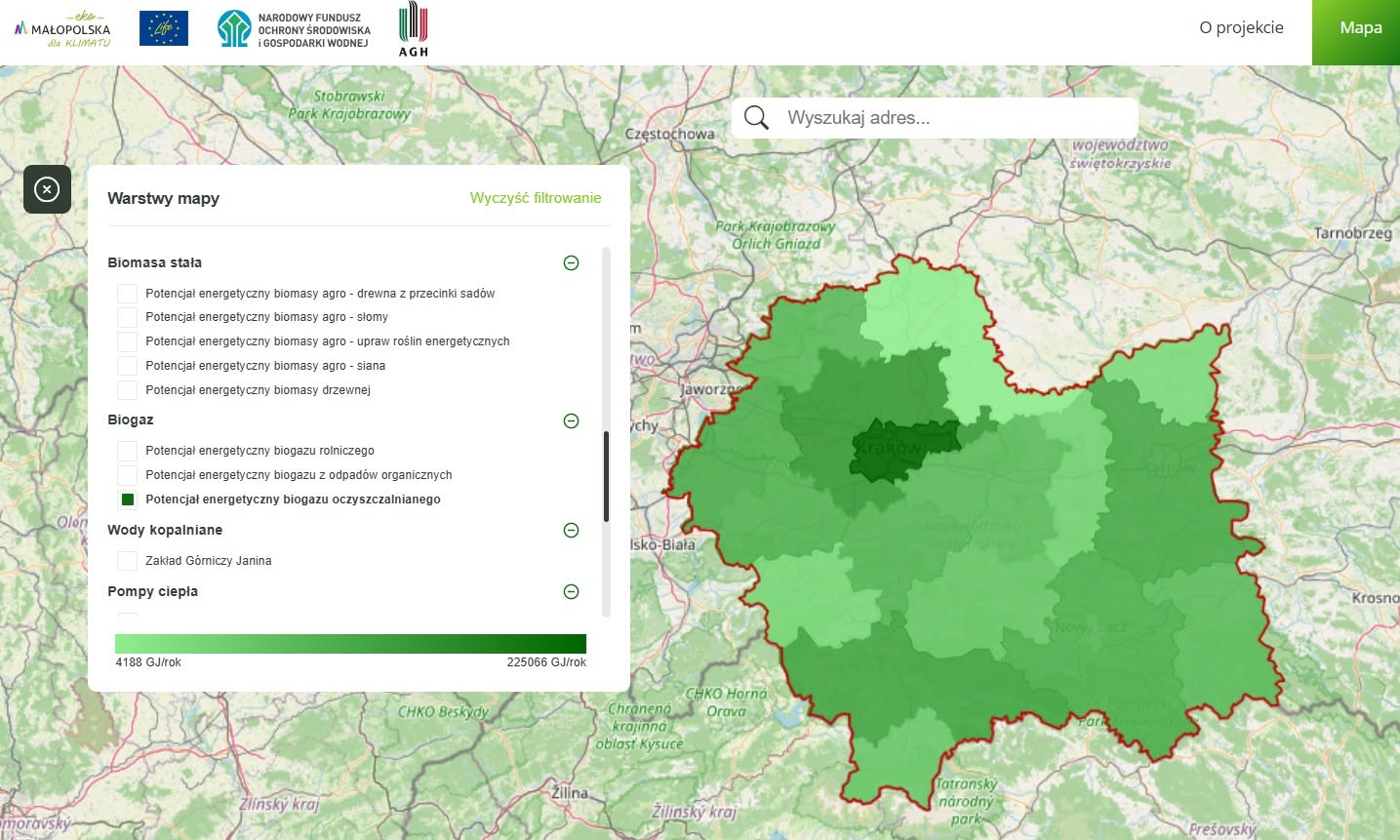
Task: Enable the biogazu rolniczego layer
Action: click(127, 451)
